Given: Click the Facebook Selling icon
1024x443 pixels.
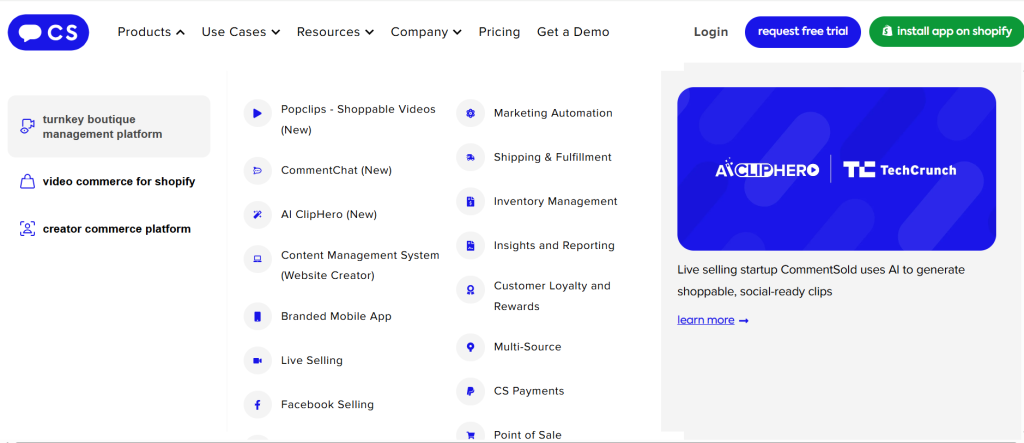Looking at the screenshot, I should (x=257, y=405).
